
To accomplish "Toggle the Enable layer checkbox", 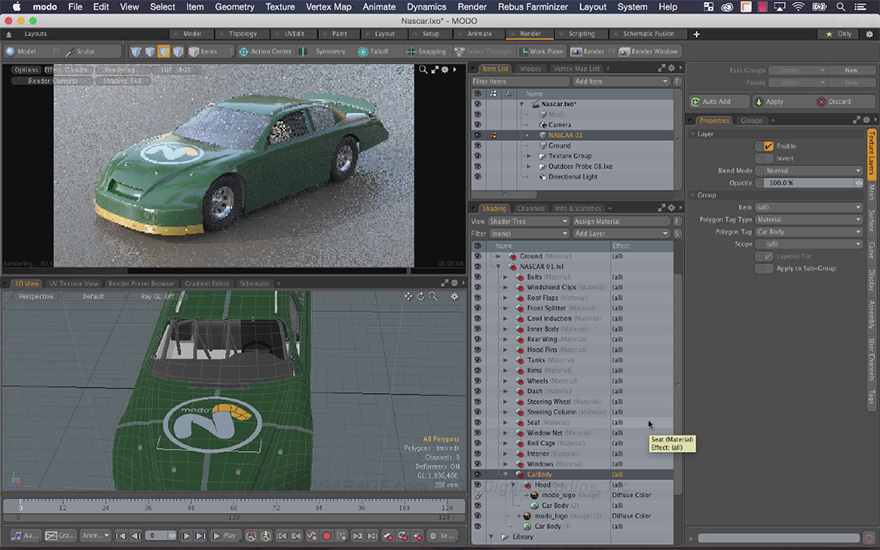I will (x=768, y=146).
